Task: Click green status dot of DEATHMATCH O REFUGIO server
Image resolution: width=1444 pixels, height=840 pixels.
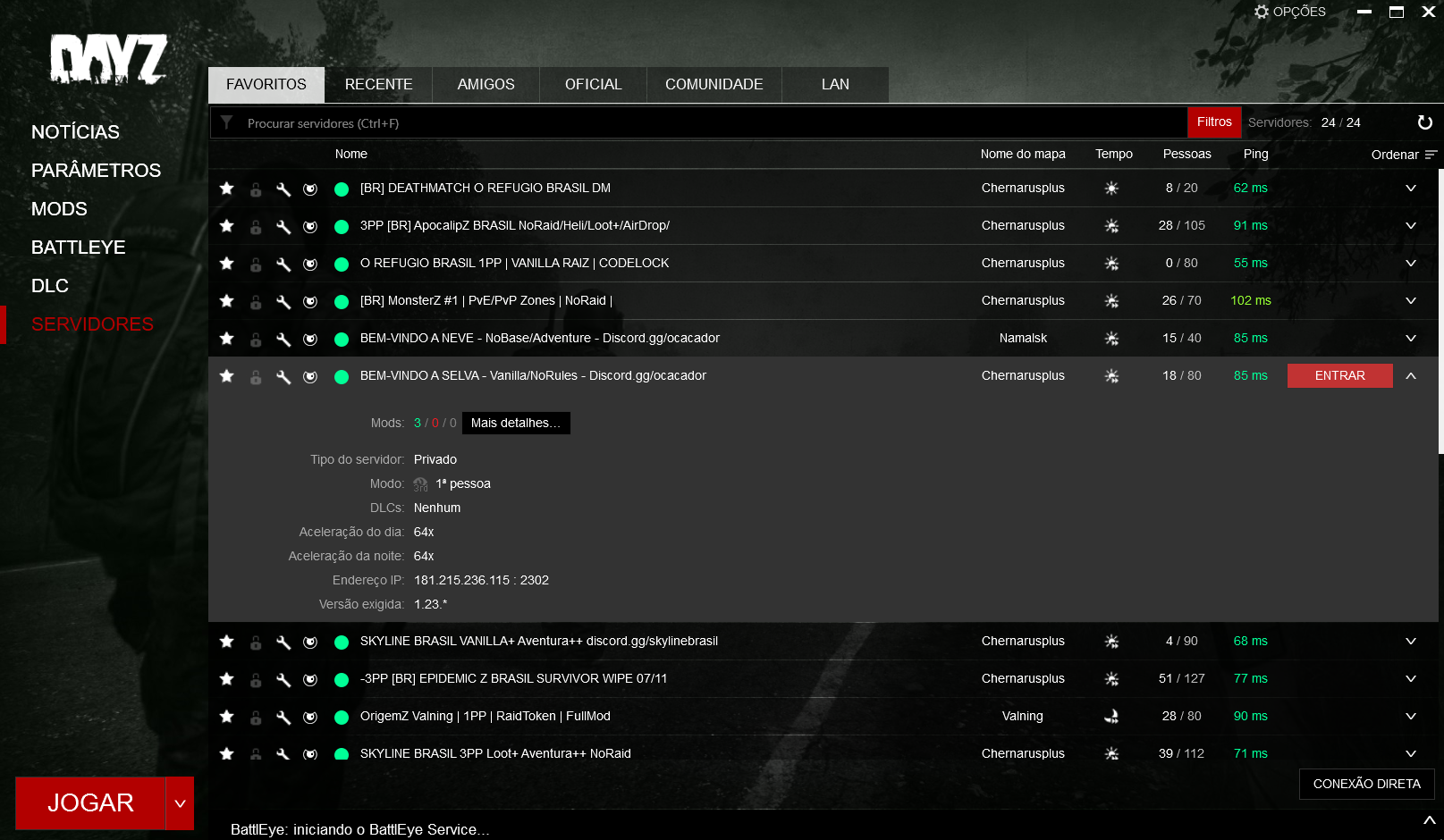Action: coord(342,189)
